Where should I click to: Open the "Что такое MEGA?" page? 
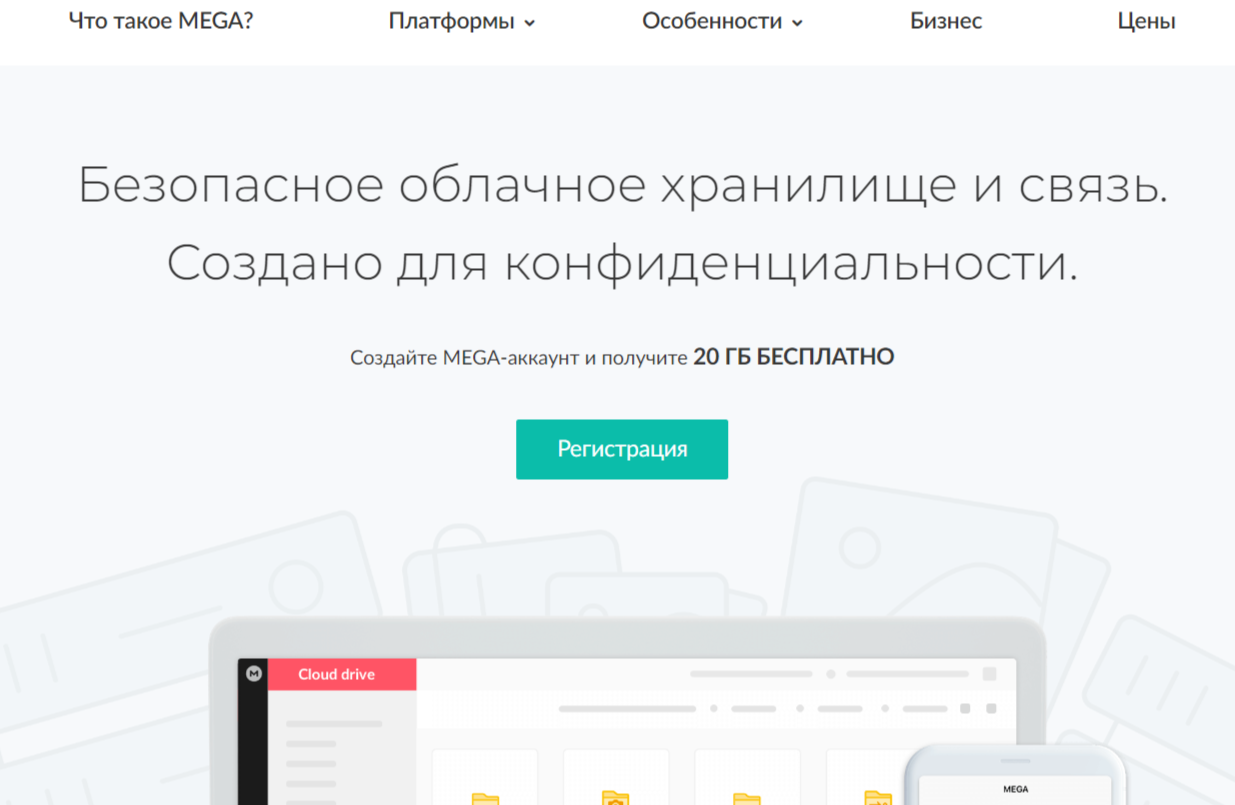(161, 21)
